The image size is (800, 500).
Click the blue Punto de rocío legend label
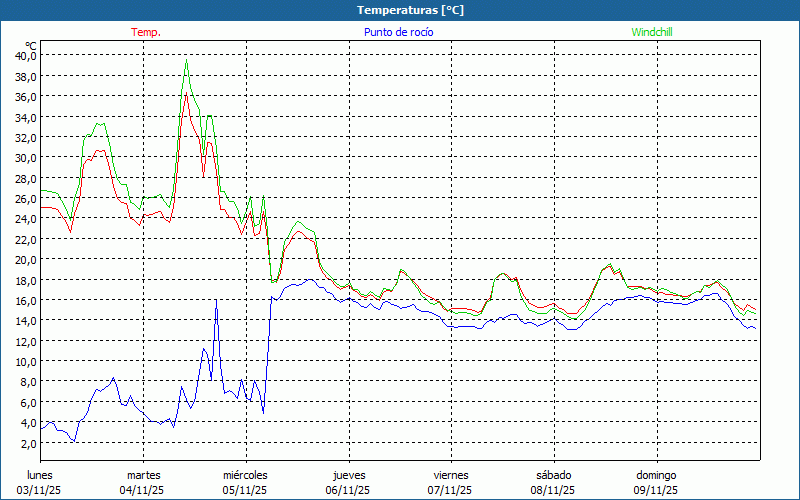399,32
